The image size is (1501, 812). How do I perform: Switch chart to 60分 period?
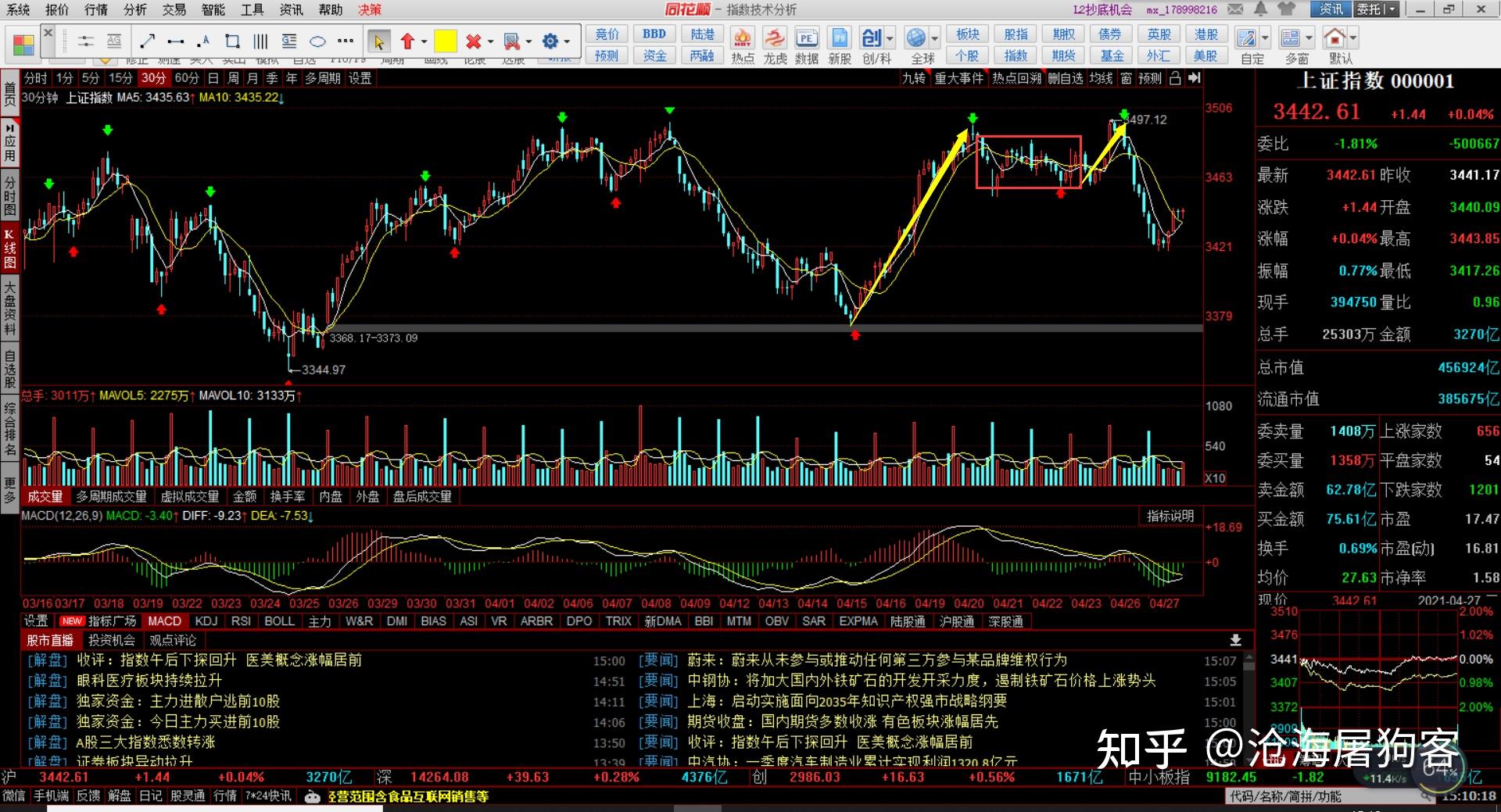click(187, 78)
